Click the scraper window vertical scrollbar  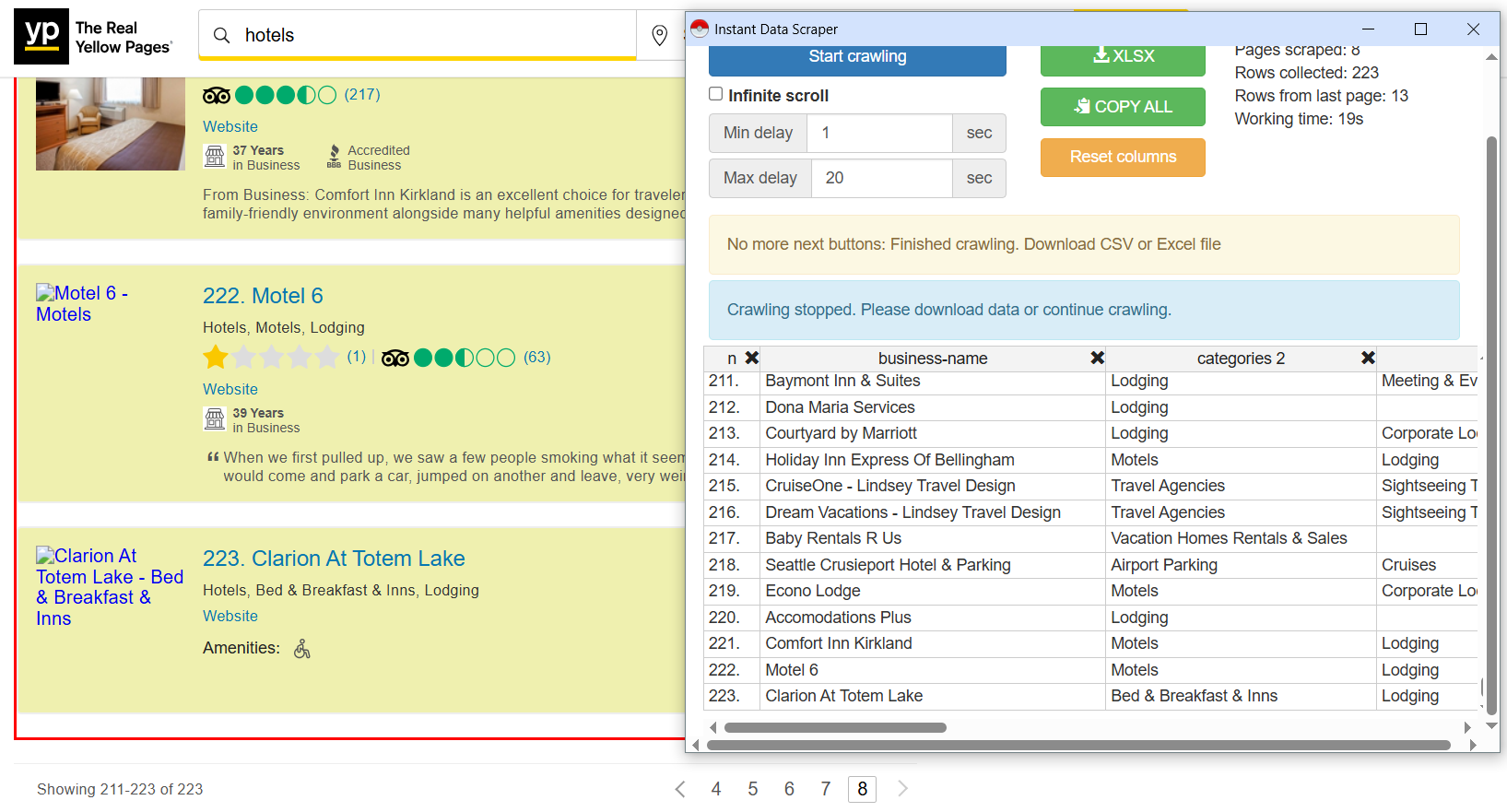point(1491,424)
